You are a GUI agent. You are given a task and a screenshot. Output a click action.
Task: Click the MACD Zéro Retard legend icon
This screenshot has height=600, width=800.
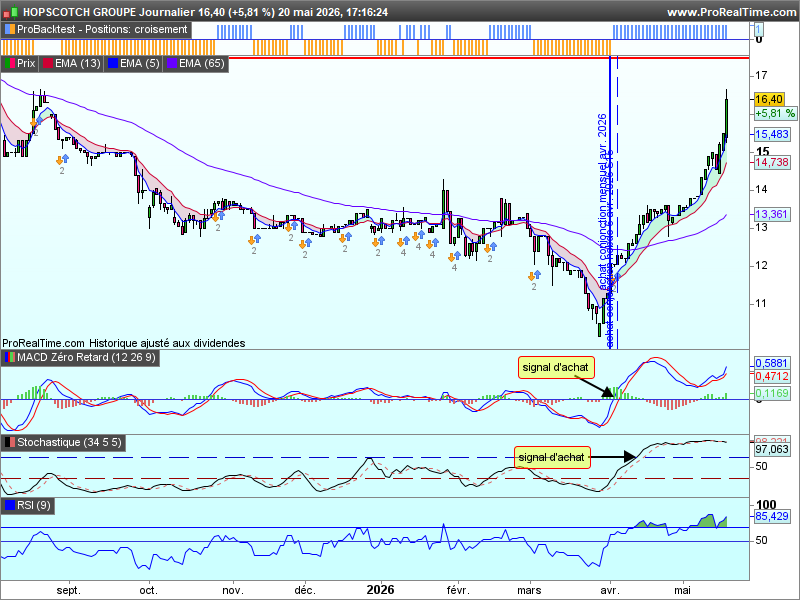[x=10, y=357]
